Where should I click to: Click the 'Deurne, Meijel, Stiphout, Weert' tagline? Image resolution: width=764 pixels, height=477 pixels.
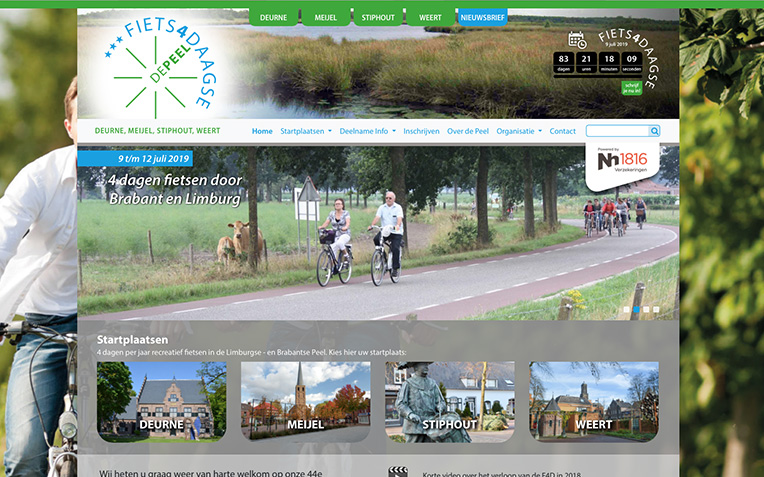click(x=157, y=131)
